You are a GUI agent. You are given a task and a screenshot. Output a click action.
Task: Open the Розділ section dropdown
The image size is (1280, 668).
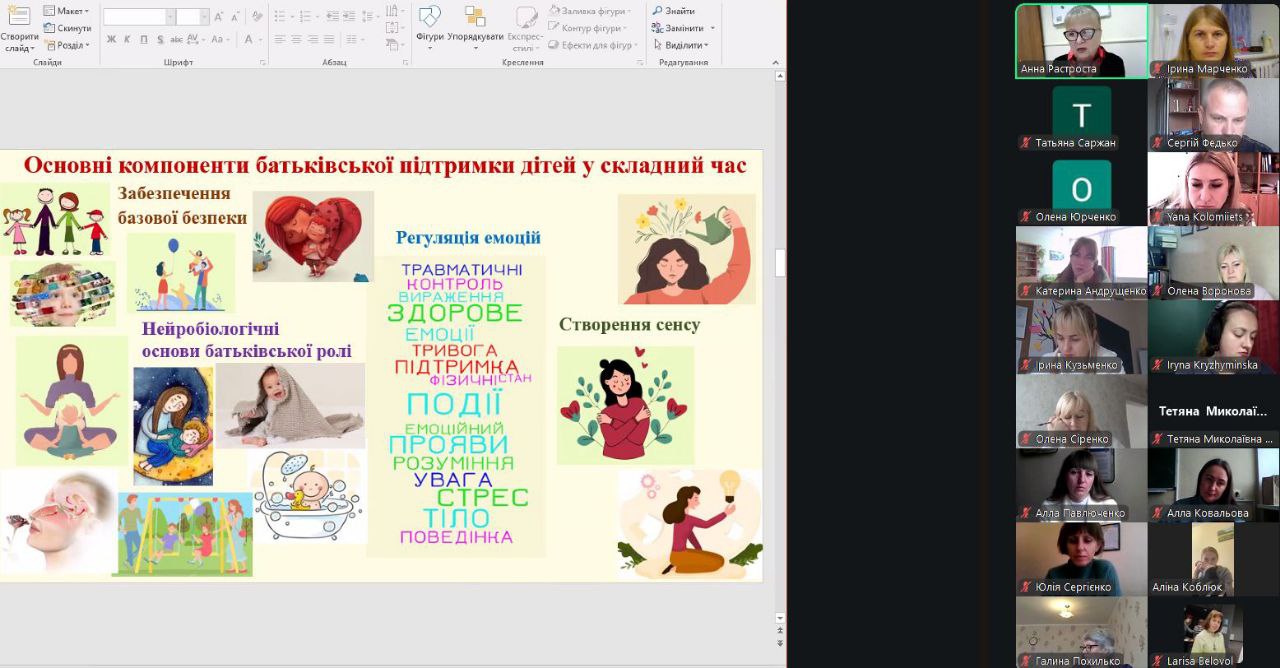68,45
